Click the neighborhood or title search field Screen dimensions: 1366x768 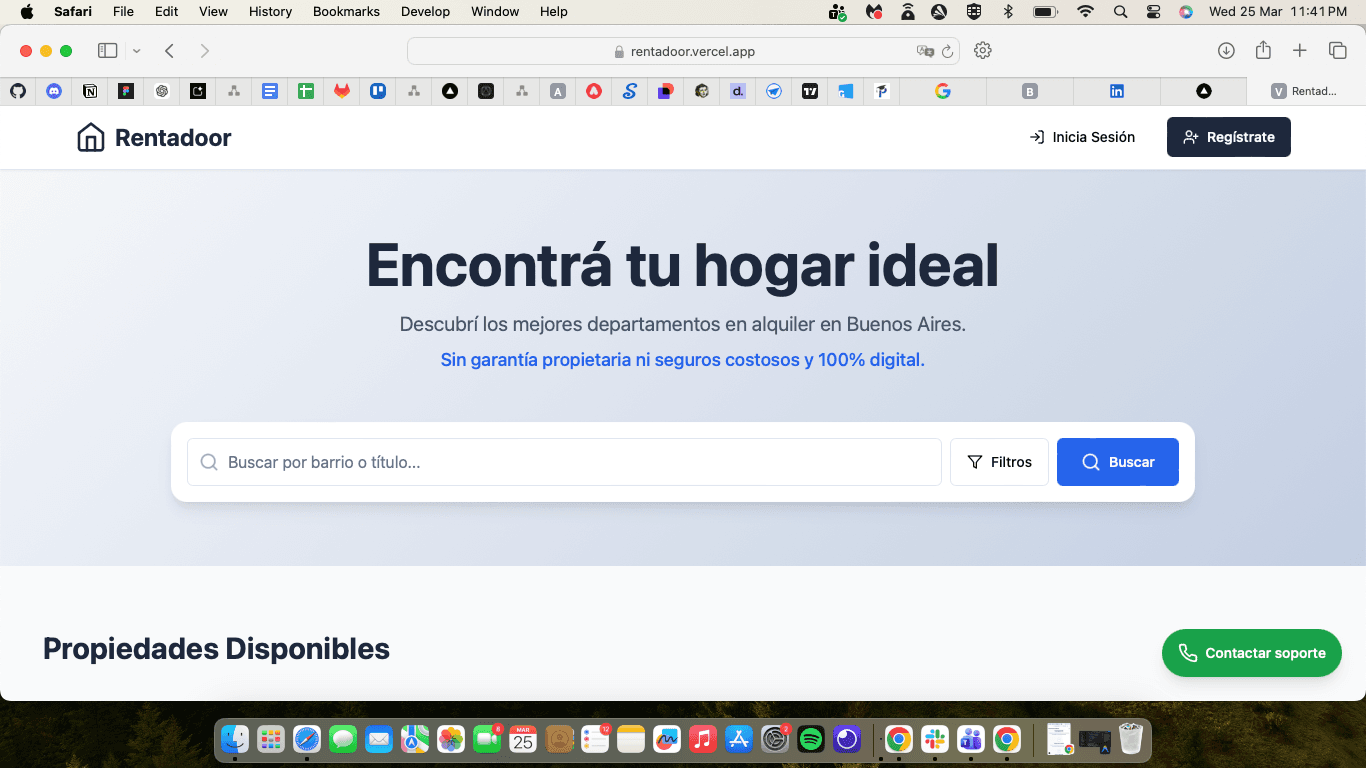(564, 462)
